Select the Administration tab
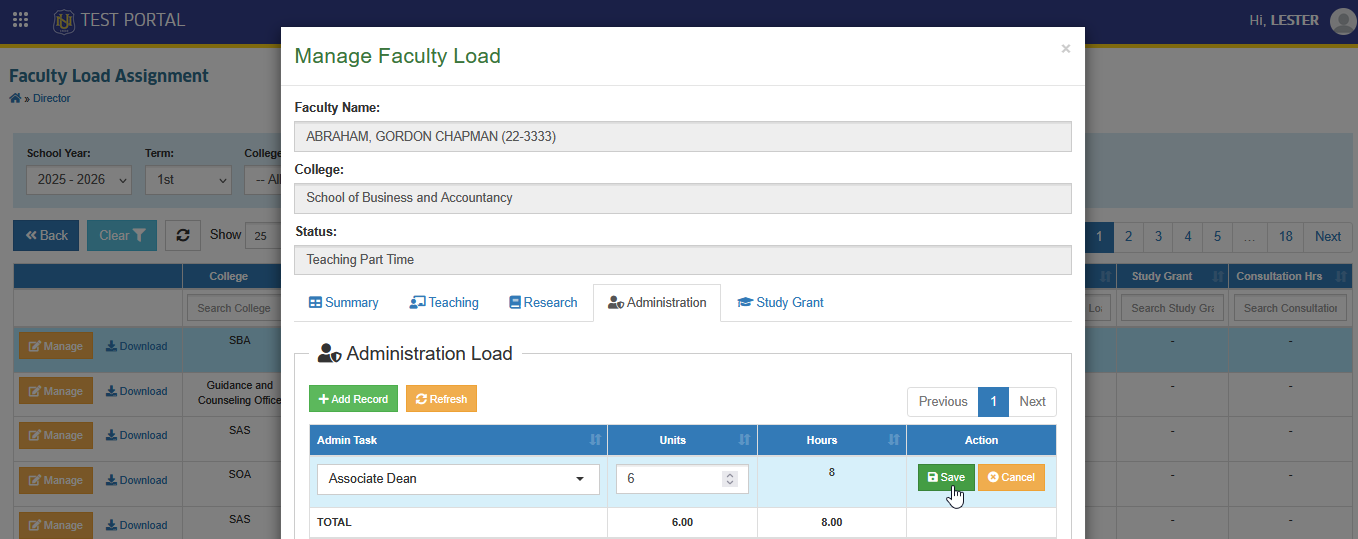The image size is (1358, 539). point(657,302)
